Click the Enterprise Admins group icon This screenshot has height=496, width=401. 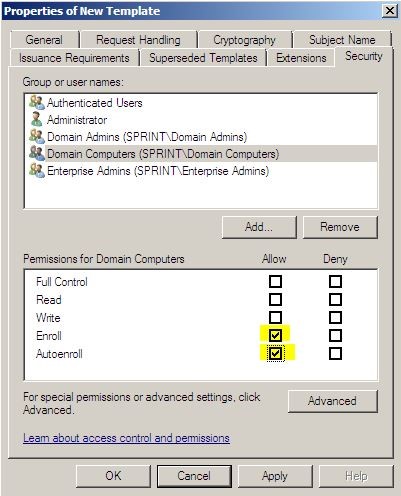[x=37, y=171]
